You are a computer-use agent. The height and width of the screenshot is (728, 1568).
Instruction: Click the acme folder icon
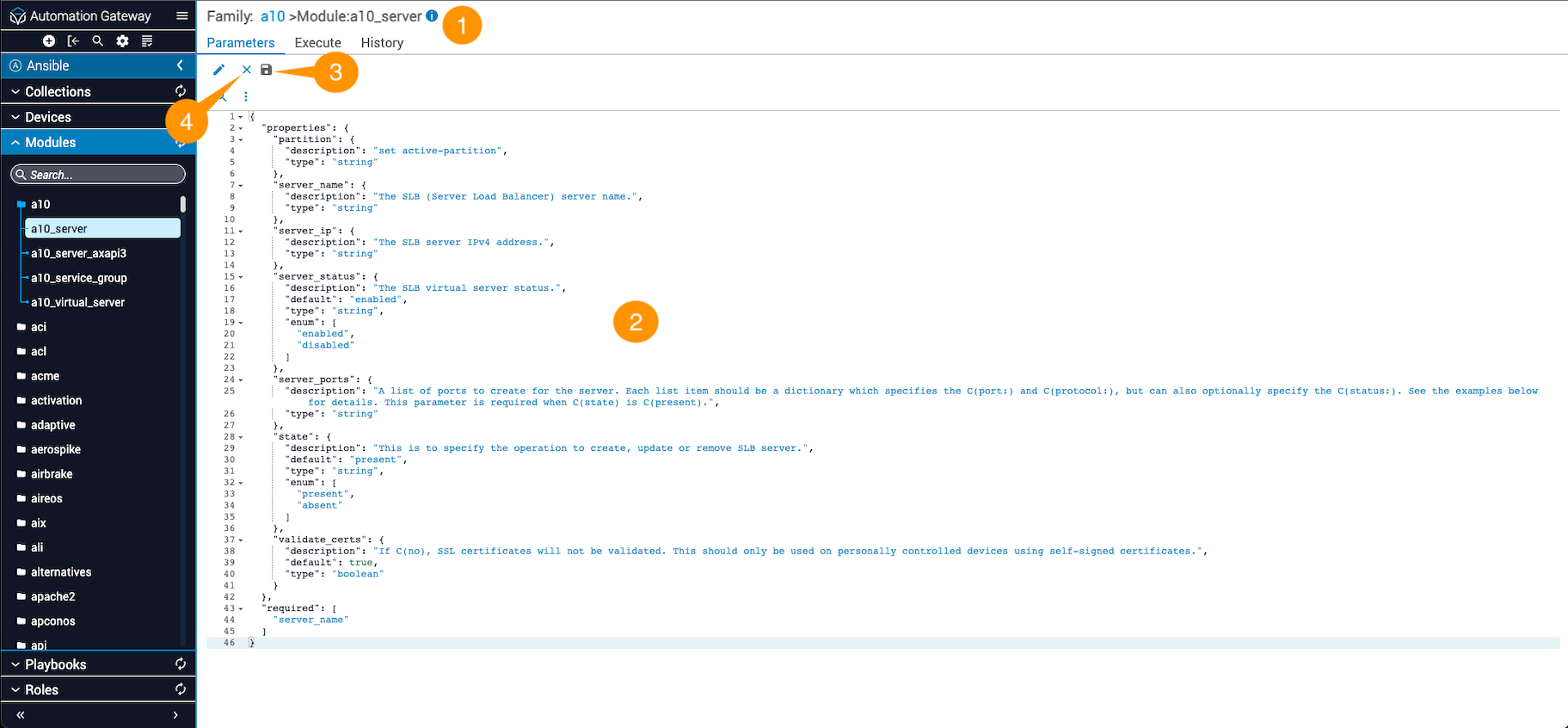click(22, 376)
